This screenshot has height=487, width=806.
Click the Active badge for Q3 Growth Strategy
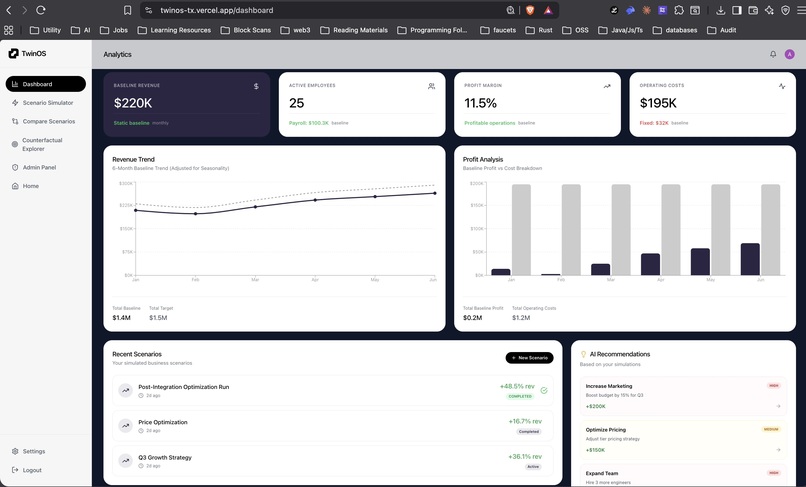533,467
